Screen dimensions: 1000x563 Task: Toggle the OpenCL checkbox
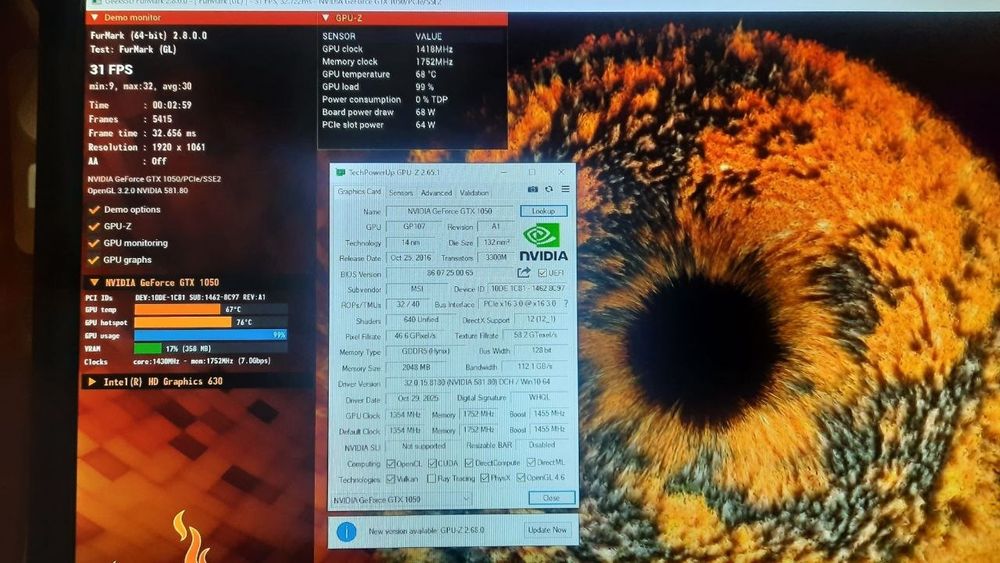click(x=391, y=464)
